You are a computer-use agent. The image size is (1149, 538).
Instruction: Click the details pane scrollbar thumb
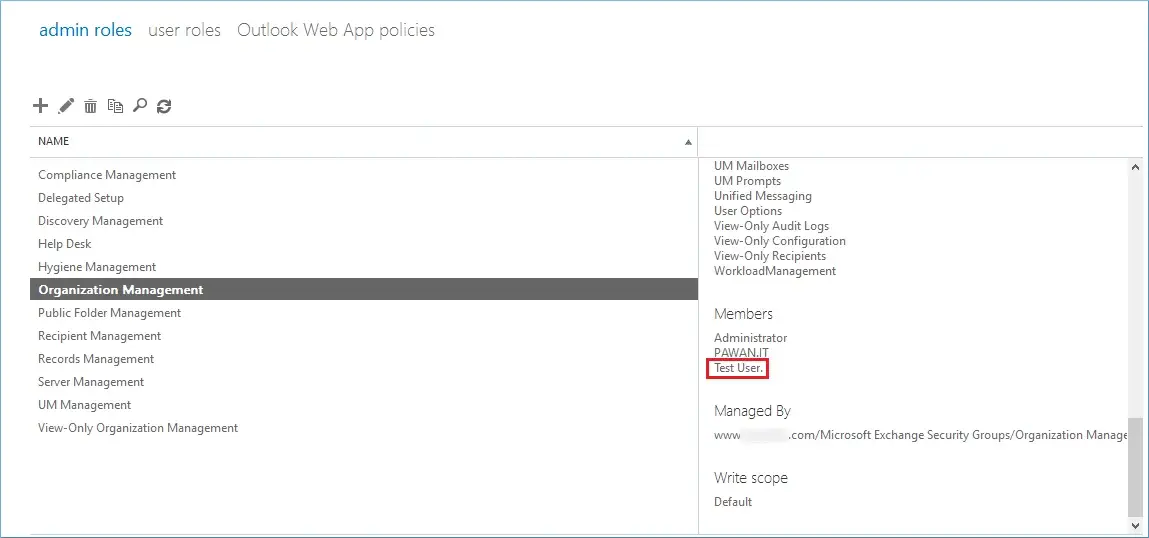tap(1135, 468)
